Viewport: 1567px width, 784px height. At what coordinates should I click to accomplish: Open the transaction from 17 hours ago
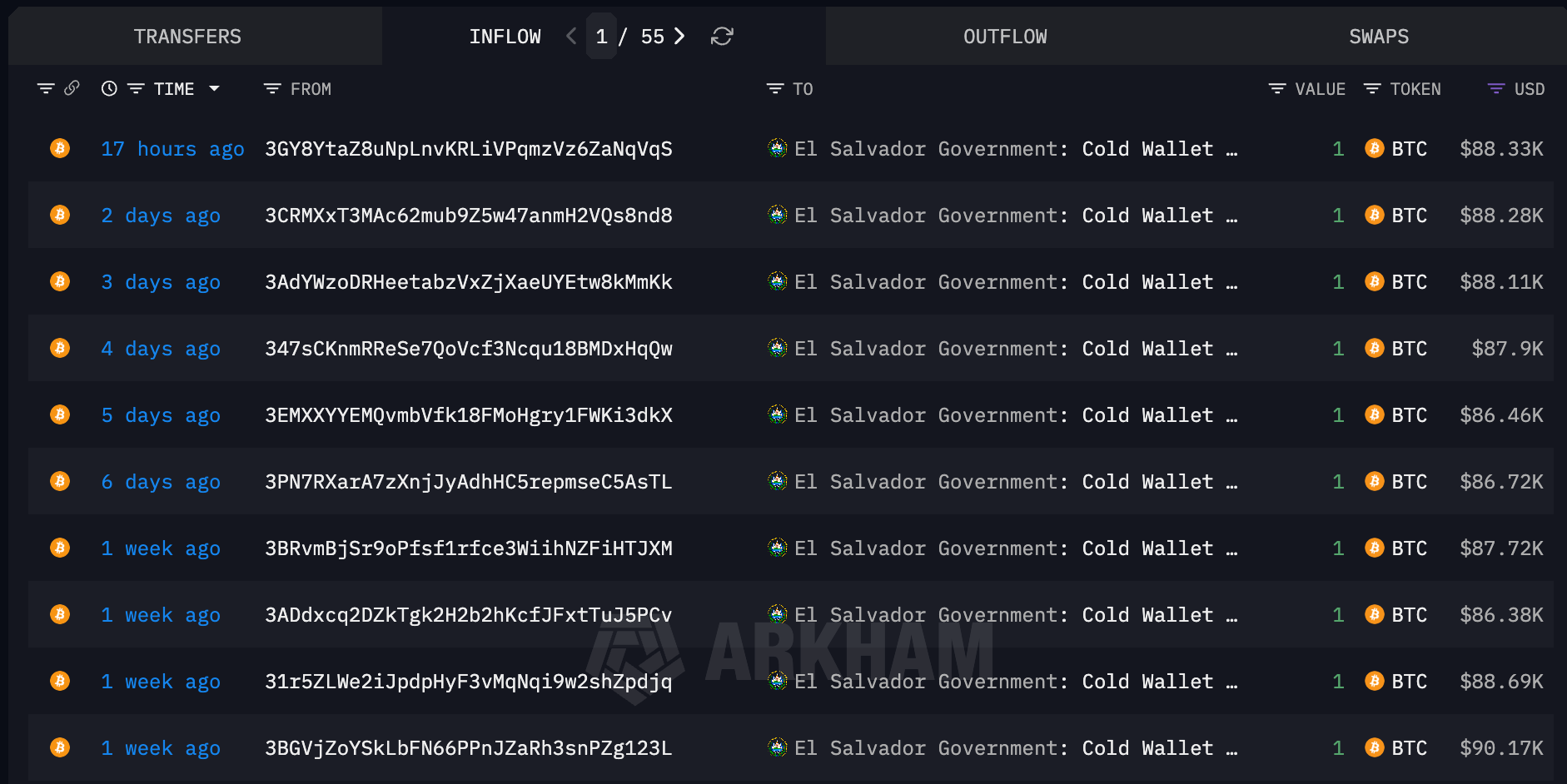tap(172, 149)
